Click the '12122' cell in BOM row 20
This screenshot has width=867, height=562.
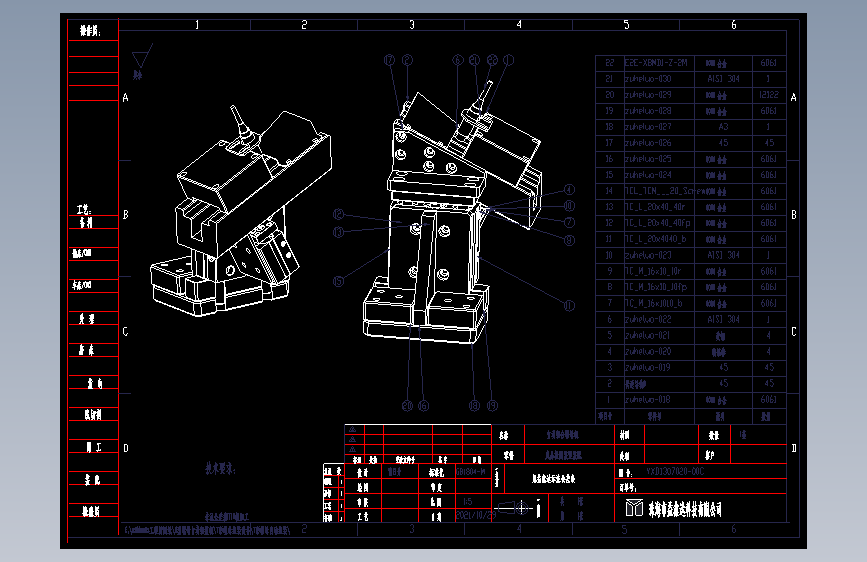(x=769, y=95)
